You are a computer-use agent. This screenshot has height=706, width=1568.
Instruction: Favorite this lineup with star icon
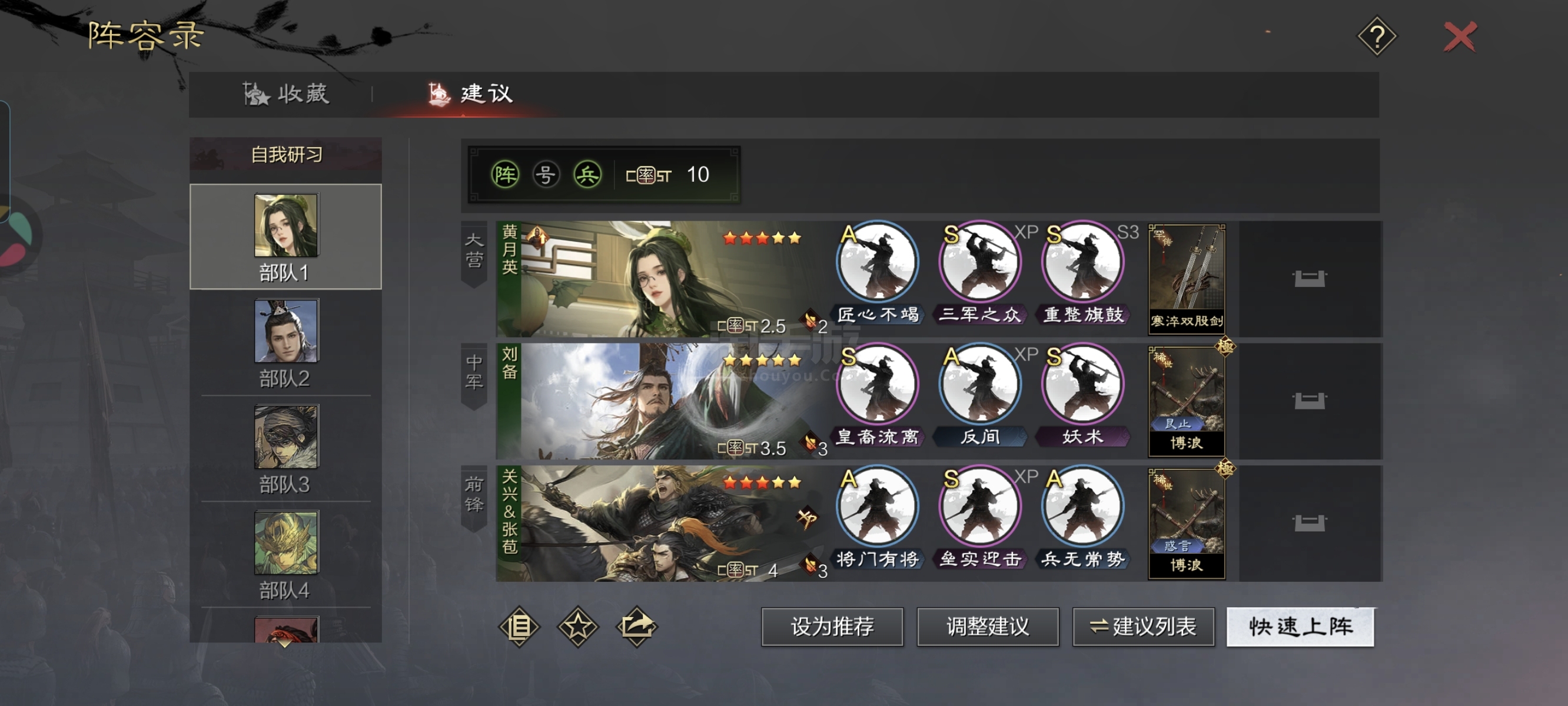coord(577,627)
